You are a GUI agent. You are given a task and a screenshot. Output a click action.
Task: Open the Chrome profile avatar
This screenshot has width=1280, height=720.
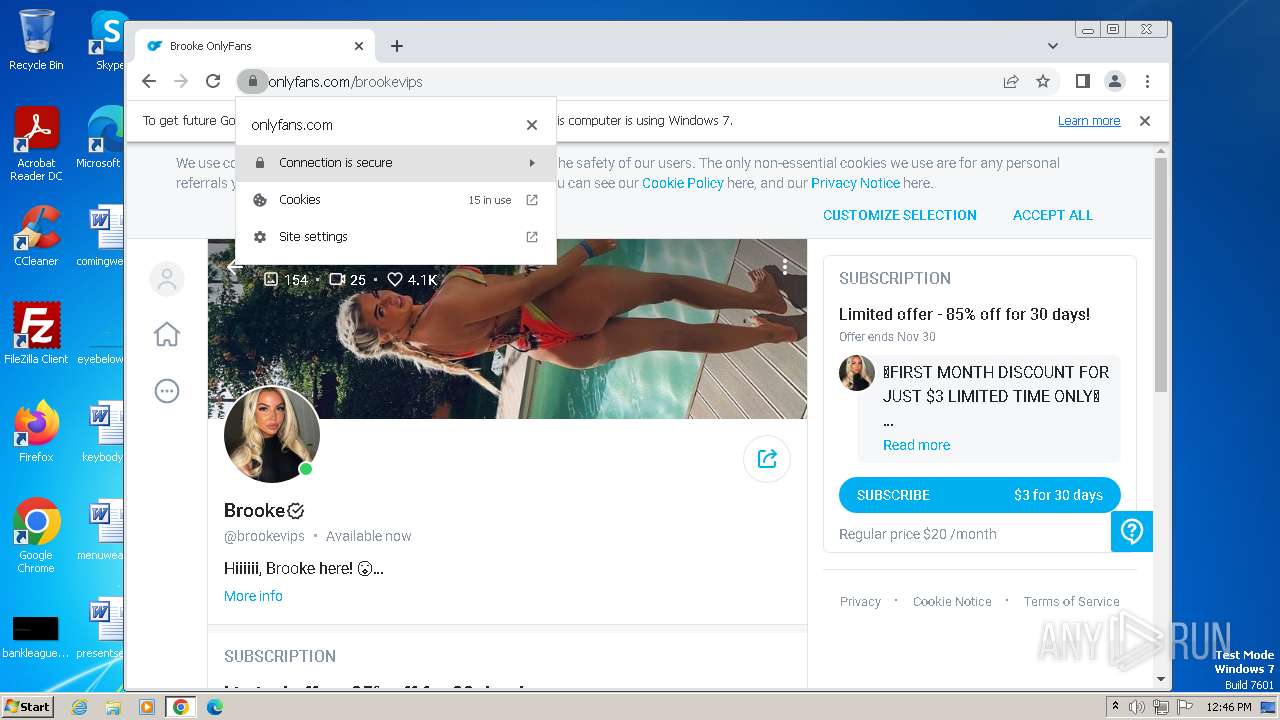click(1114, 81)
